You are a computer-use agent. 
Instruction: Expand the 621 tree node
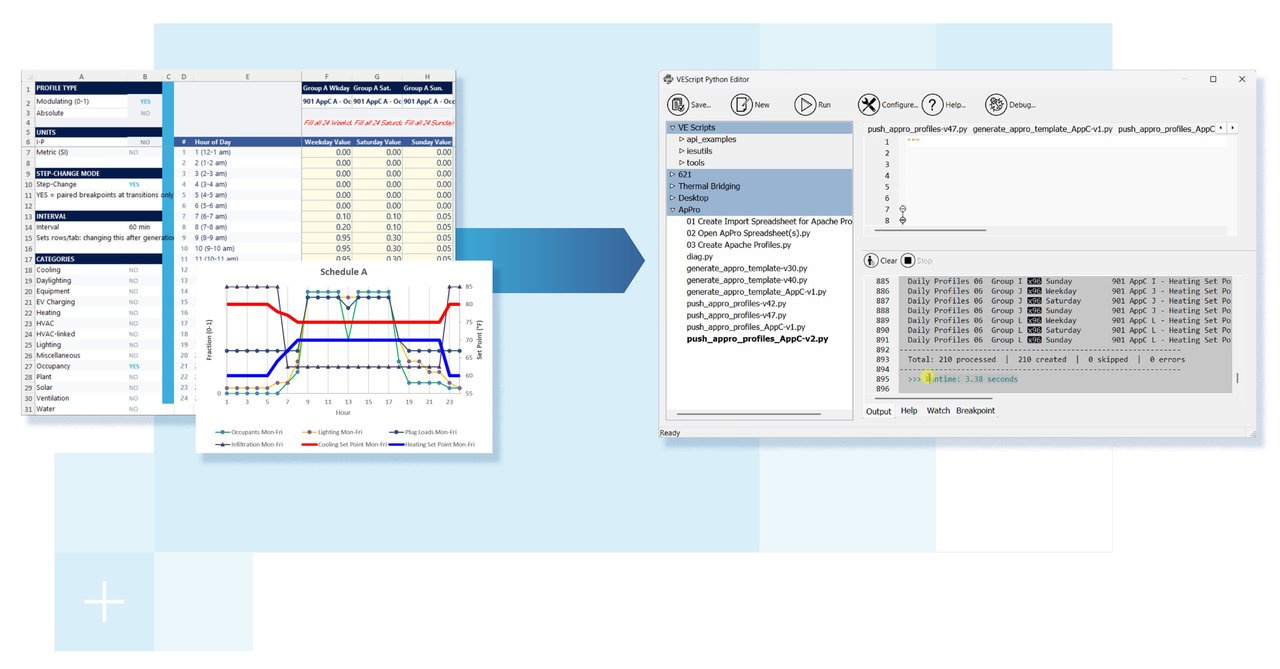[672, 175]
